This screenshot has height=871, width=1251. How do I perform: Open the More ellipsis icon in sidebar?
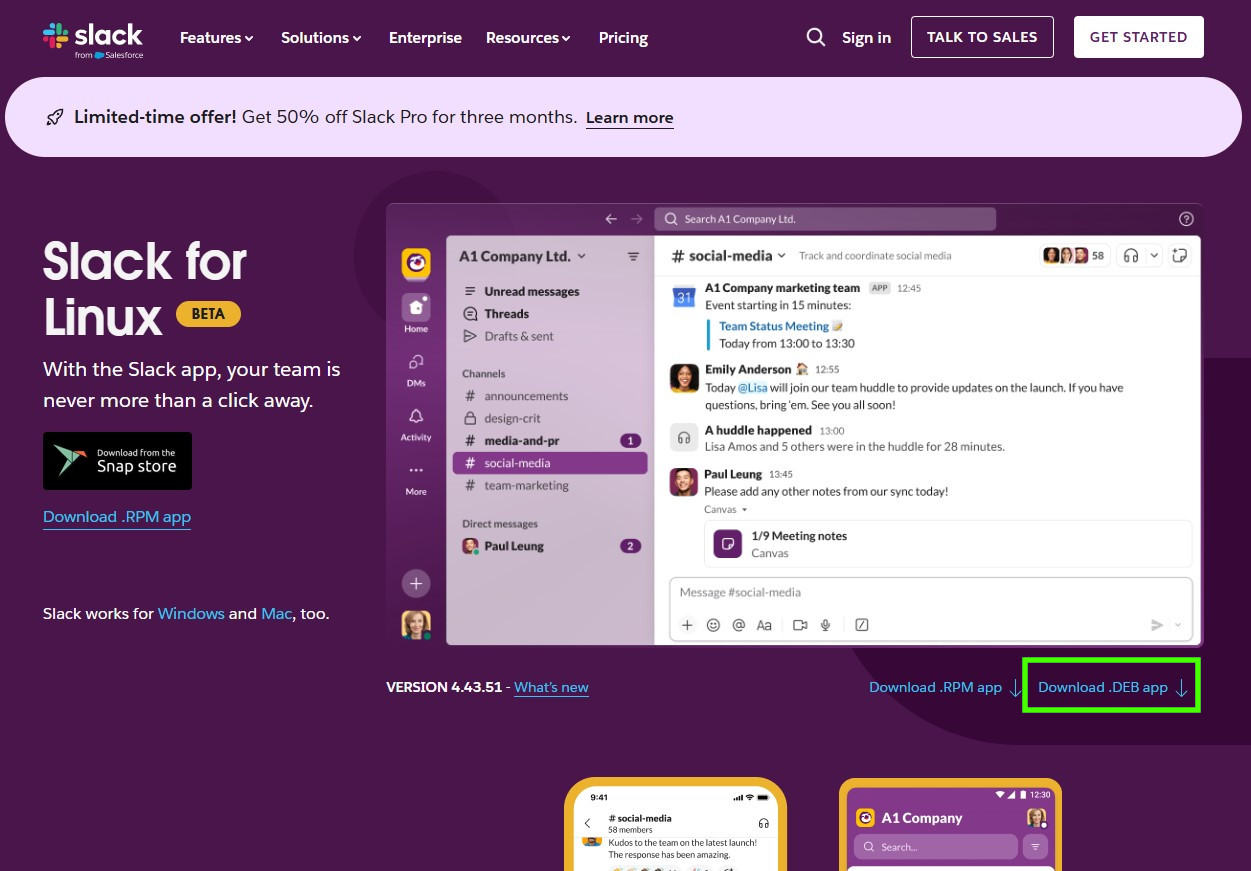click(416, 470)
